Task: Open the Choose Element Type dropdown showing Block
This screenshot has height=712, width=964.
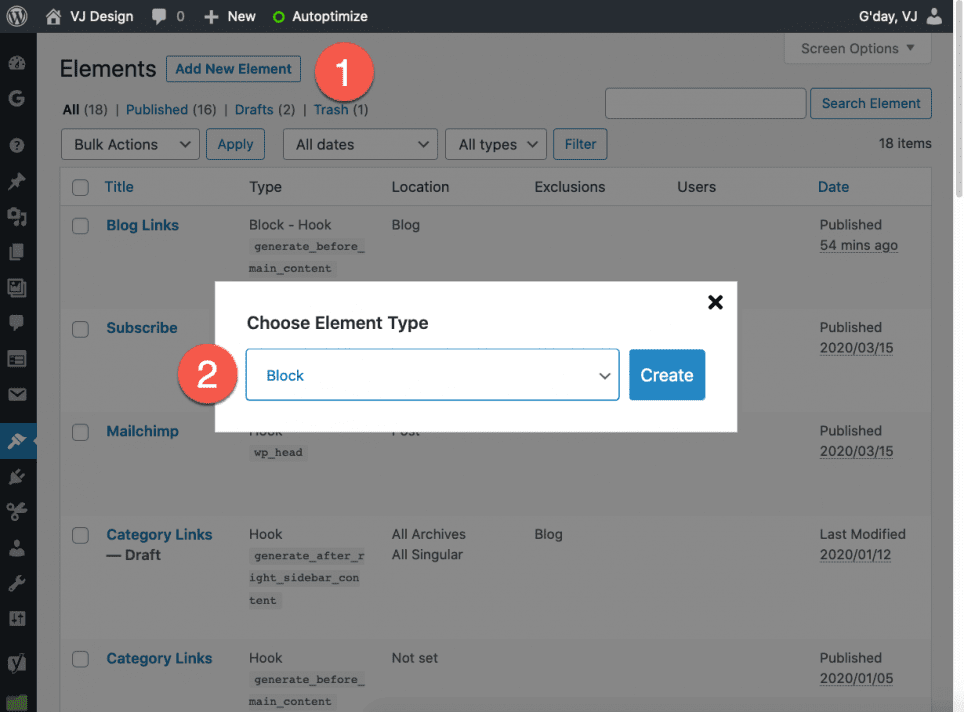Action: pyautogui.click(x=432, y=374)
